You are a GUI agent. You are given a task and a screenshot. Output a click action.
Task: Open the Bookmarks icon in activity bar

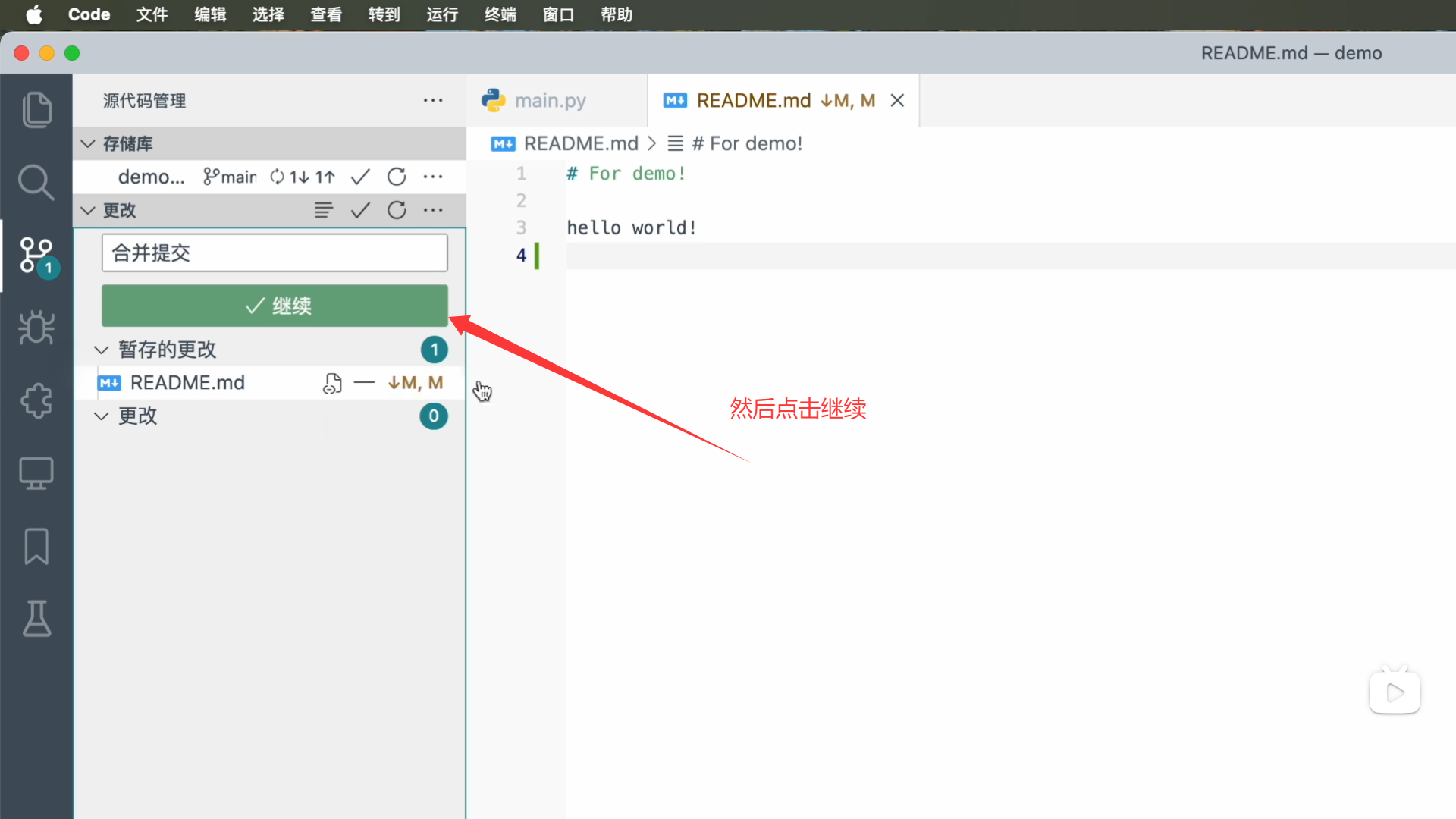click(x=36, y=546)
